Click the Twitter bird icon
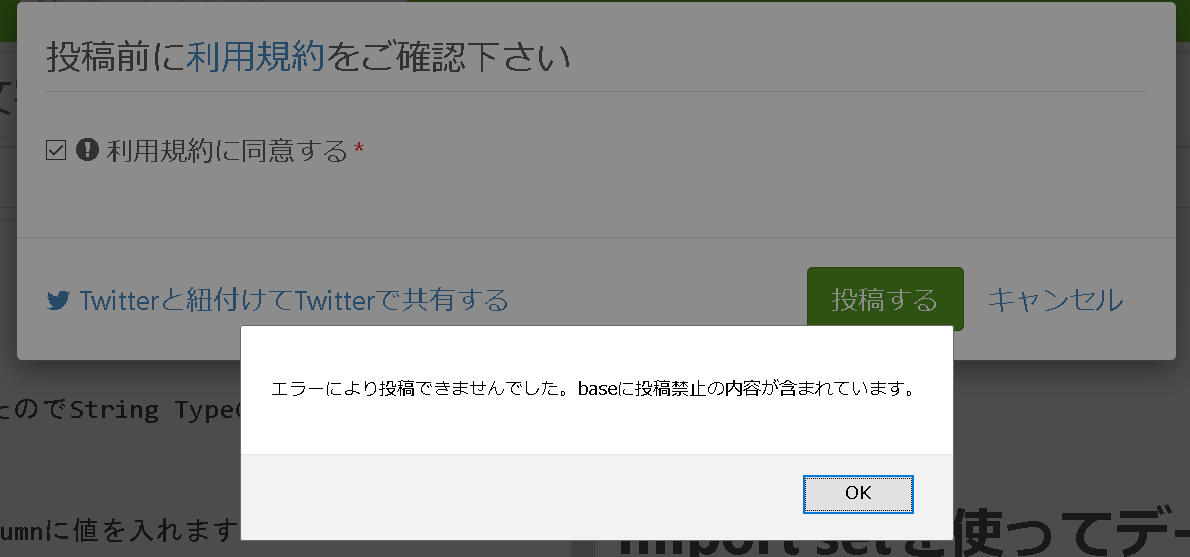1190x557 pixels. point(58,301)
